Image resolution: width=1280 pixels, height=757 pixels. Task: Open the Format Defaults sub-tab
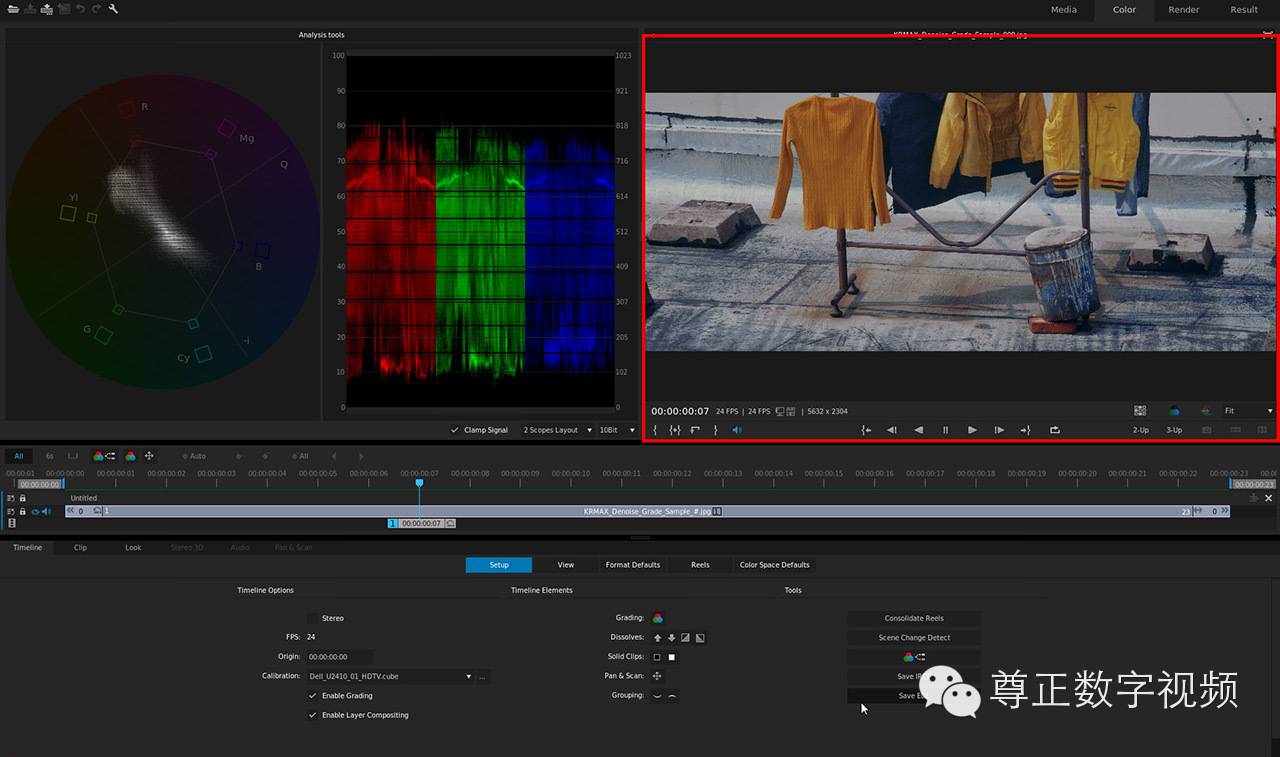(x=633, y=565)
